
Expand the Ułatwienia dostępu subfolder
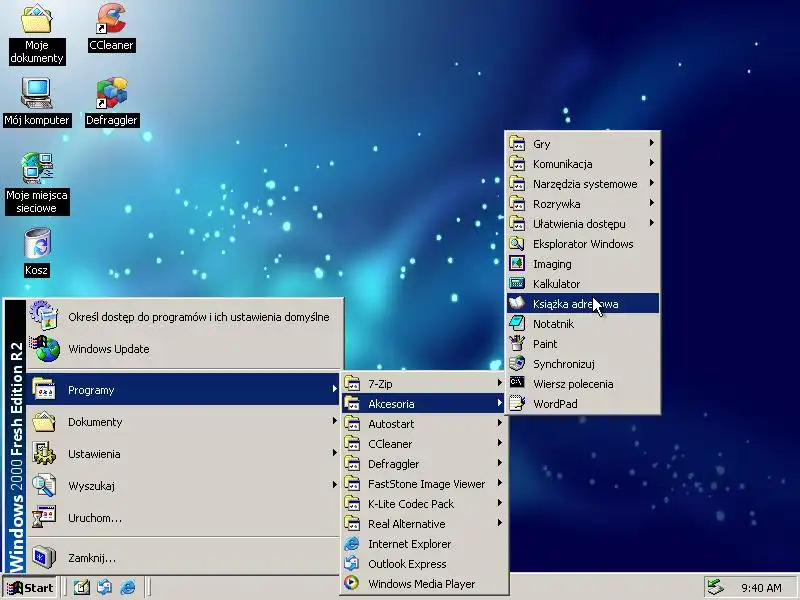pyautogui.click(x=583, y=223)
